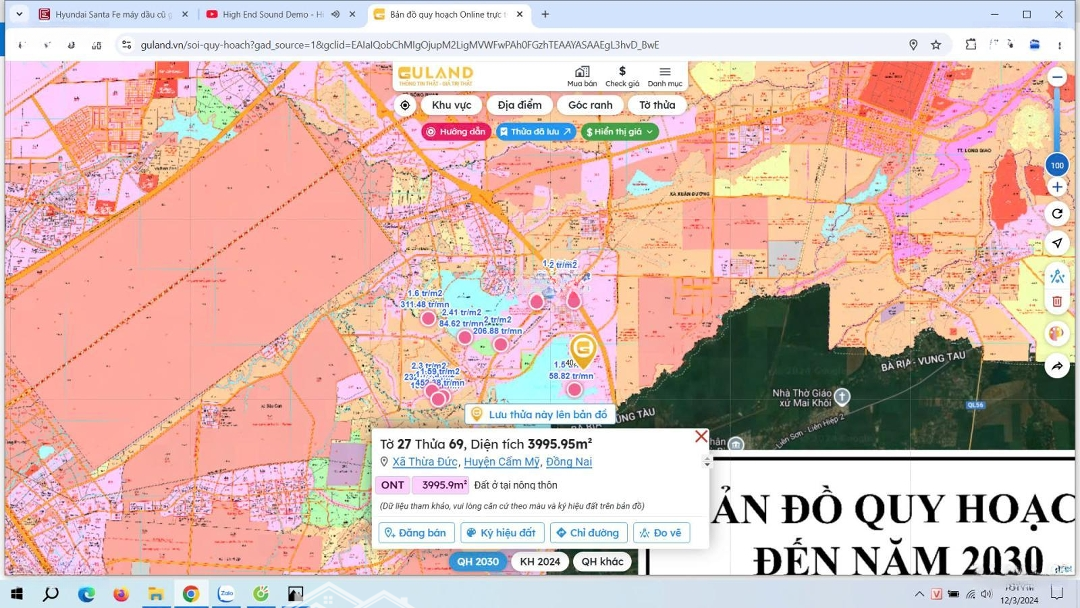1080x608 pixels.
Task: Click the layer opacity slider handle showing 100
Action: (x=1057, y=165)
